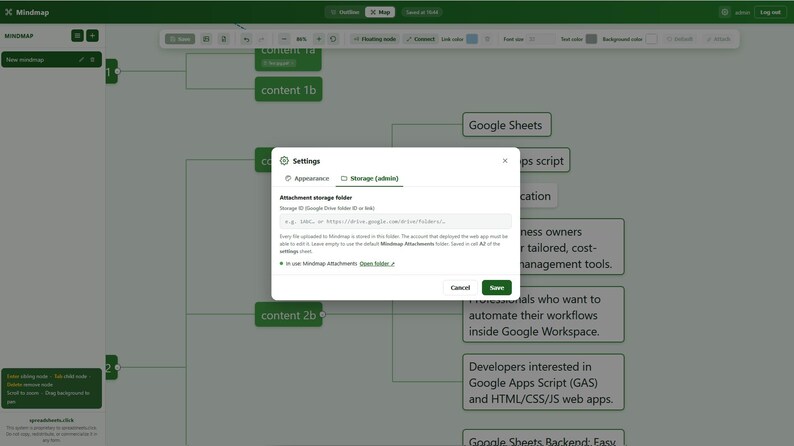Switch to the Appearance tab
794x446 pixels.
(307, 178)
